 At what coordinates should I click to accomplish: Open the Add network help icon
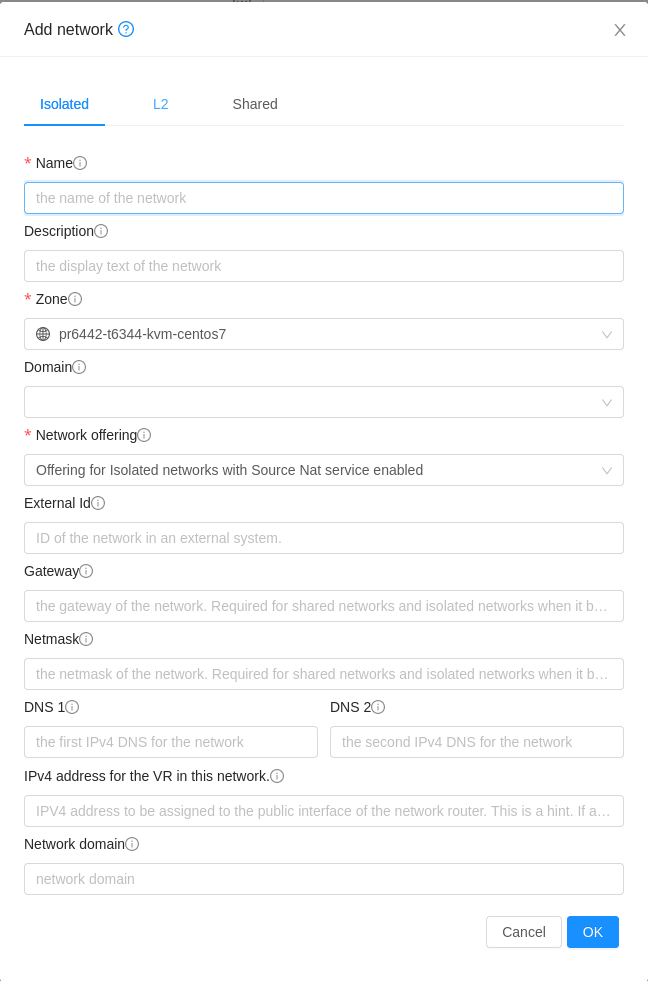(x=126, y=30)
